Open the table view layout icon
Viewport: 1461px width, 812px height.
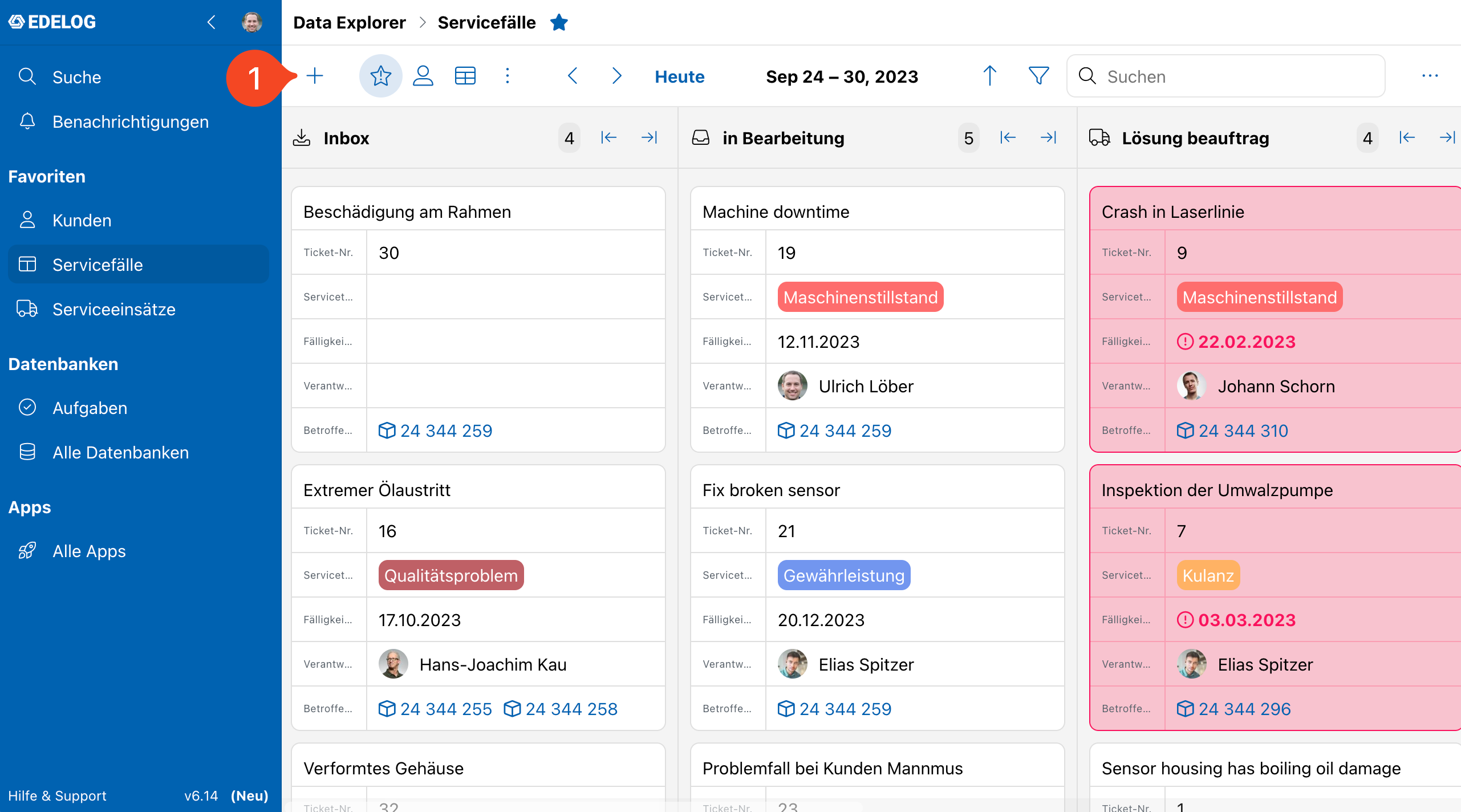coord(465,76)
